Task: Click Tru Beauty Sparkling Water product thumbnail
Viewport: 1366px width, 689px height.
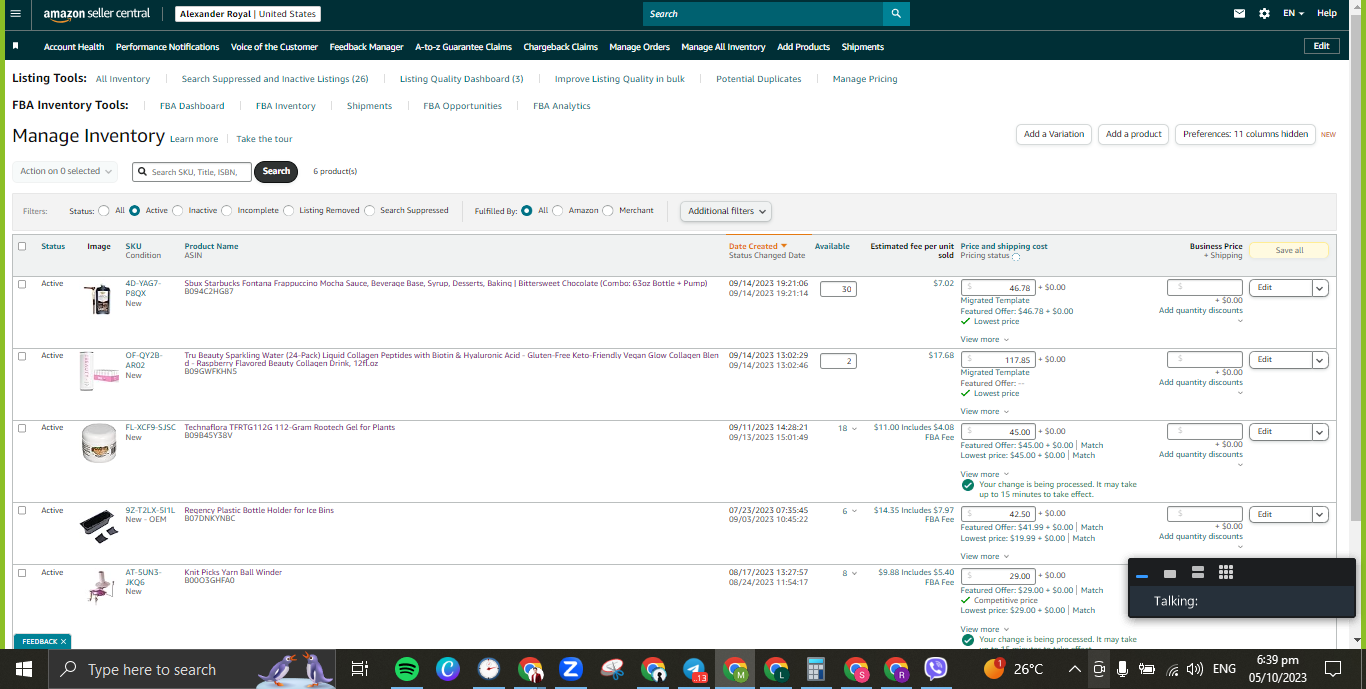Action: point(99,371)
